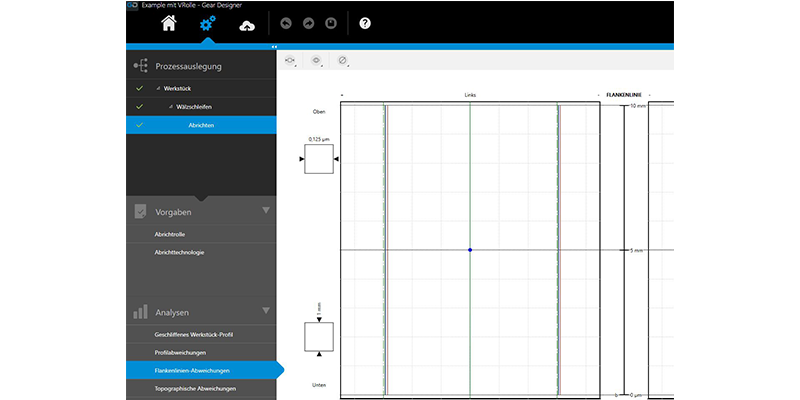This screenshot has height=400, width=800.
Task: Click the 10 mm scale mark
Action: [638, 106]
